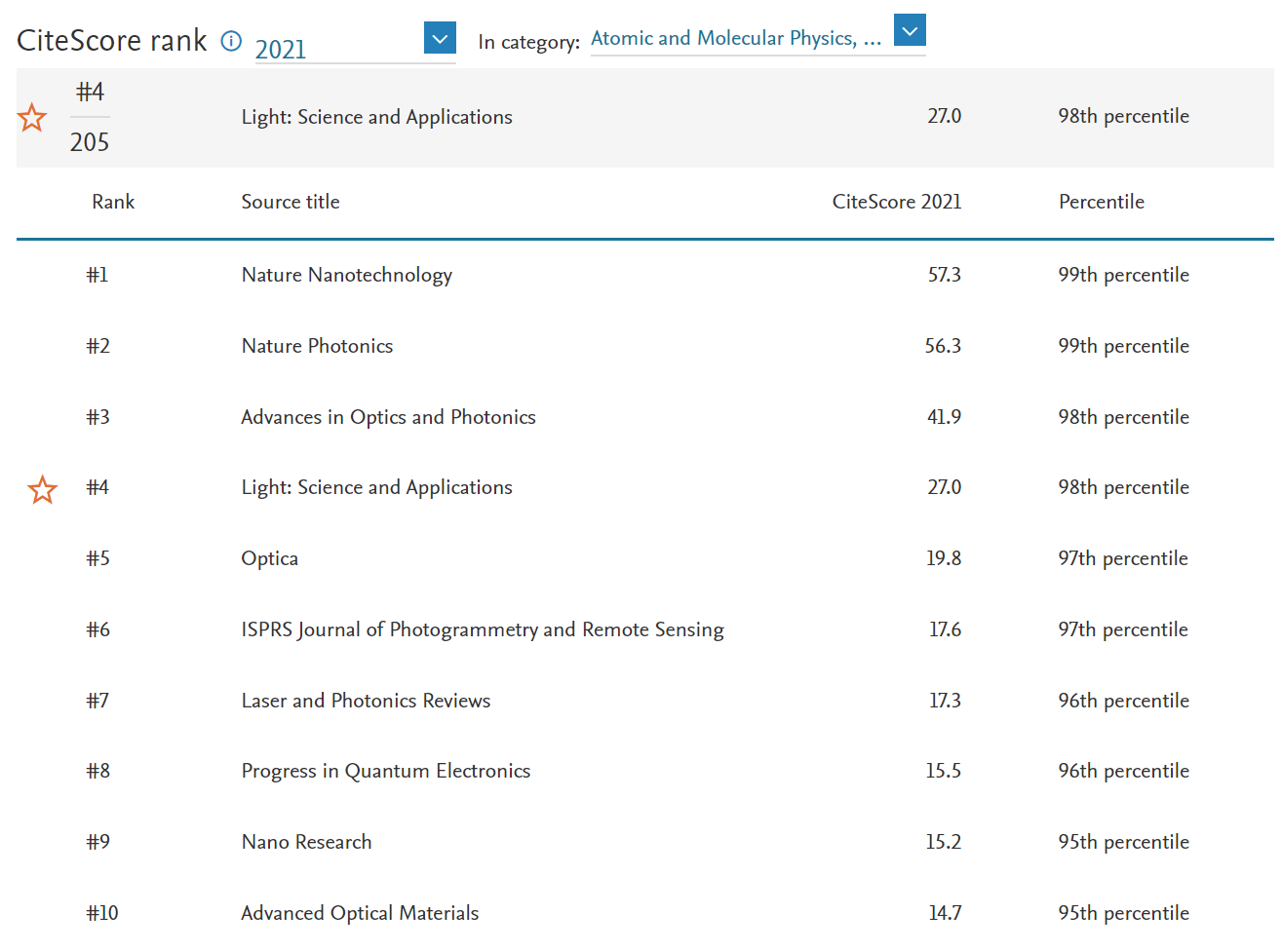This screenshot has height=952, width=1282.
Task: Open Nature Photonics source title
Action: click(x=317, y=346)
